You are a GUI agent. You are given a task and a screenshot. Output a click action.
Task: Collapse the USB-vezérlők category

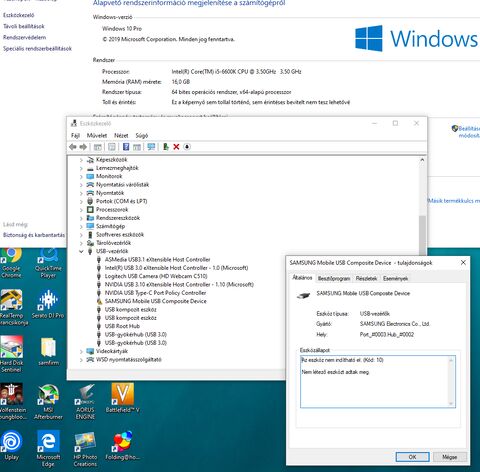click(x=81, y=251)
